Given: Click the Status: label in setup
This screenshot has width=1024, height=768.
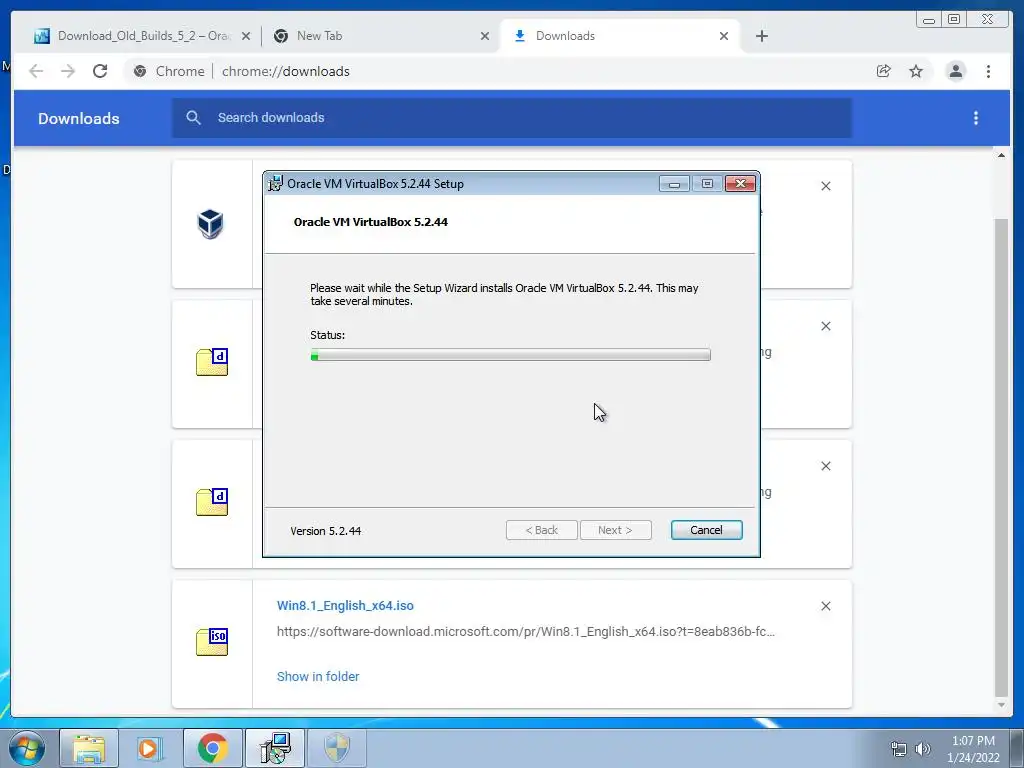Looking at the screenshot, I should click(328, 335).
